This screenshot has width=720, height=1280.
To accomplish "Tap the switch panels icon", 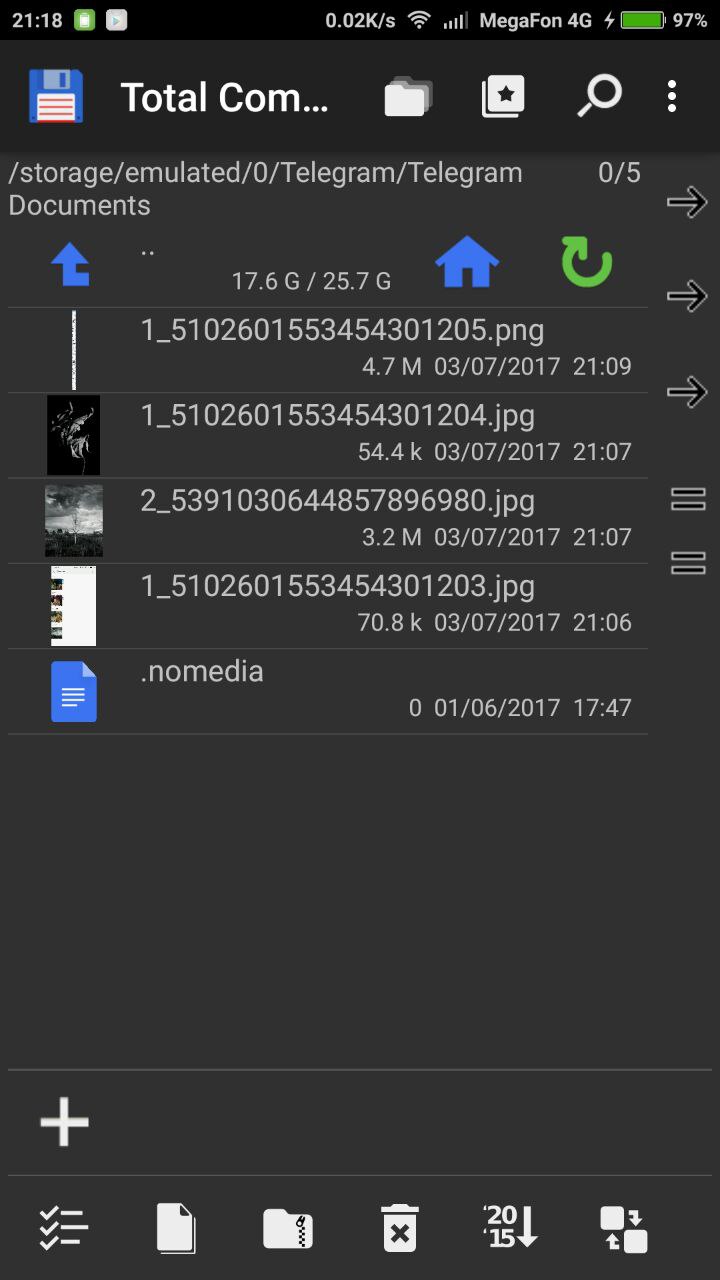I will coord(623,1229).
